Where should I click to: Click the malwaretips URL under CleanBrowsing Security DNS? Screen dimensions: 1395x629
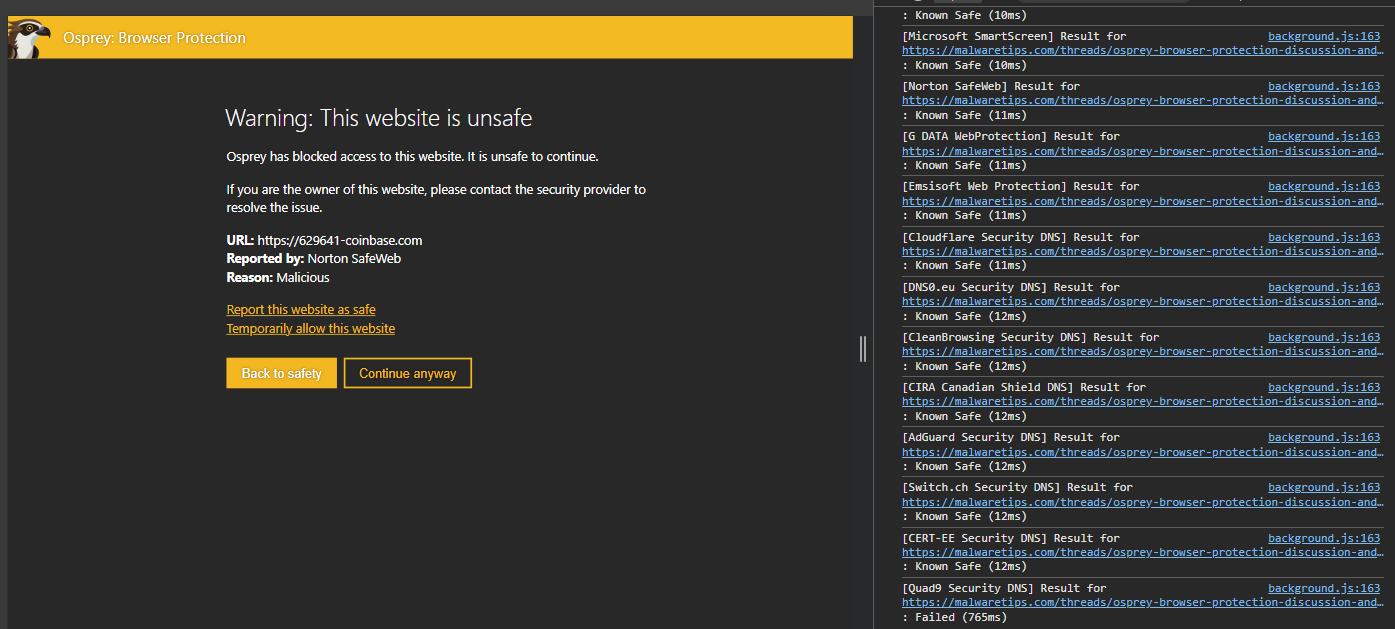[1140, 351]
